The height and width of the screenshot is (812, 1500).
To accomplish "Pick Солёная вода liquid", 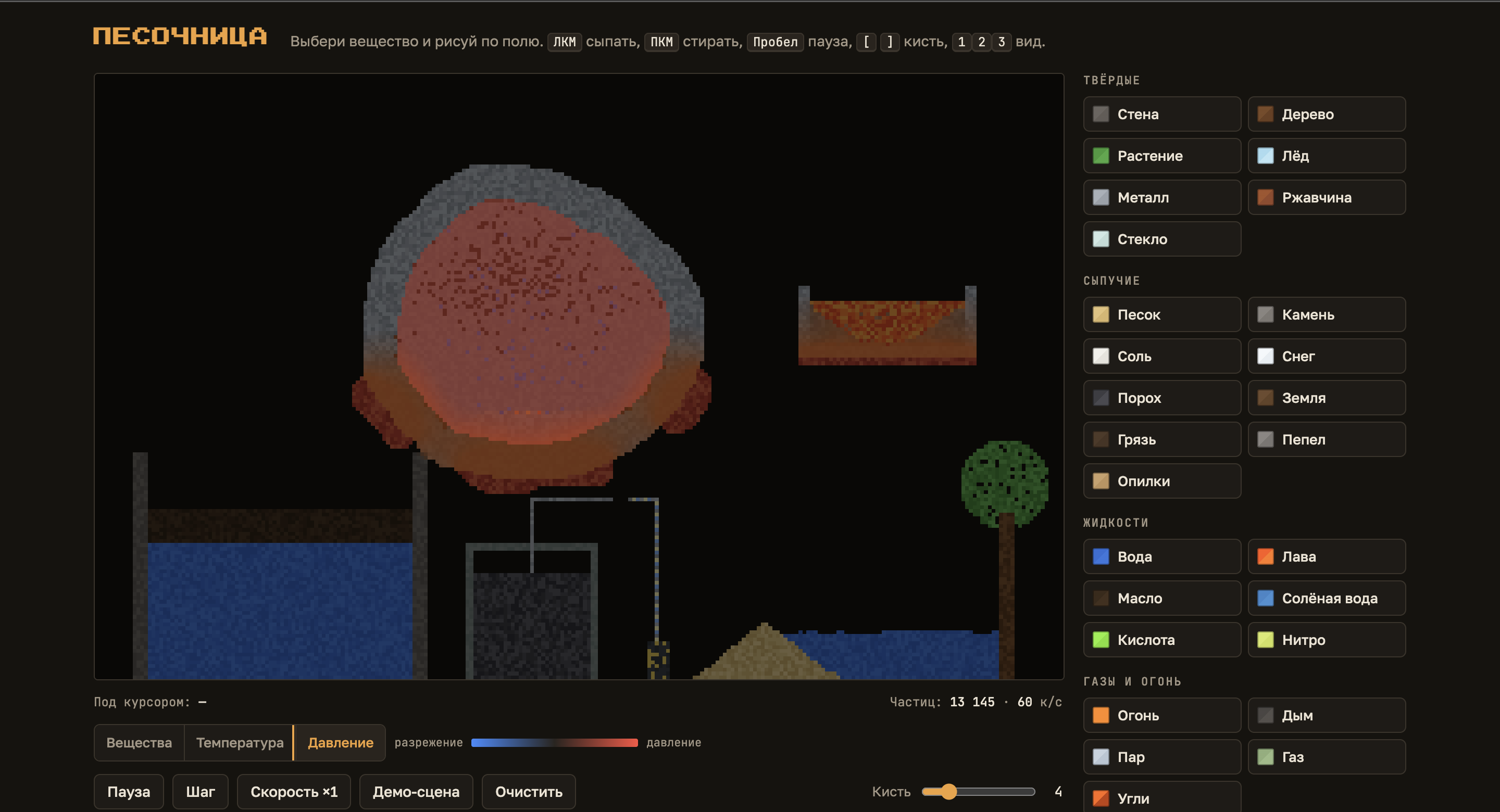I will [x=1327, y=599].
